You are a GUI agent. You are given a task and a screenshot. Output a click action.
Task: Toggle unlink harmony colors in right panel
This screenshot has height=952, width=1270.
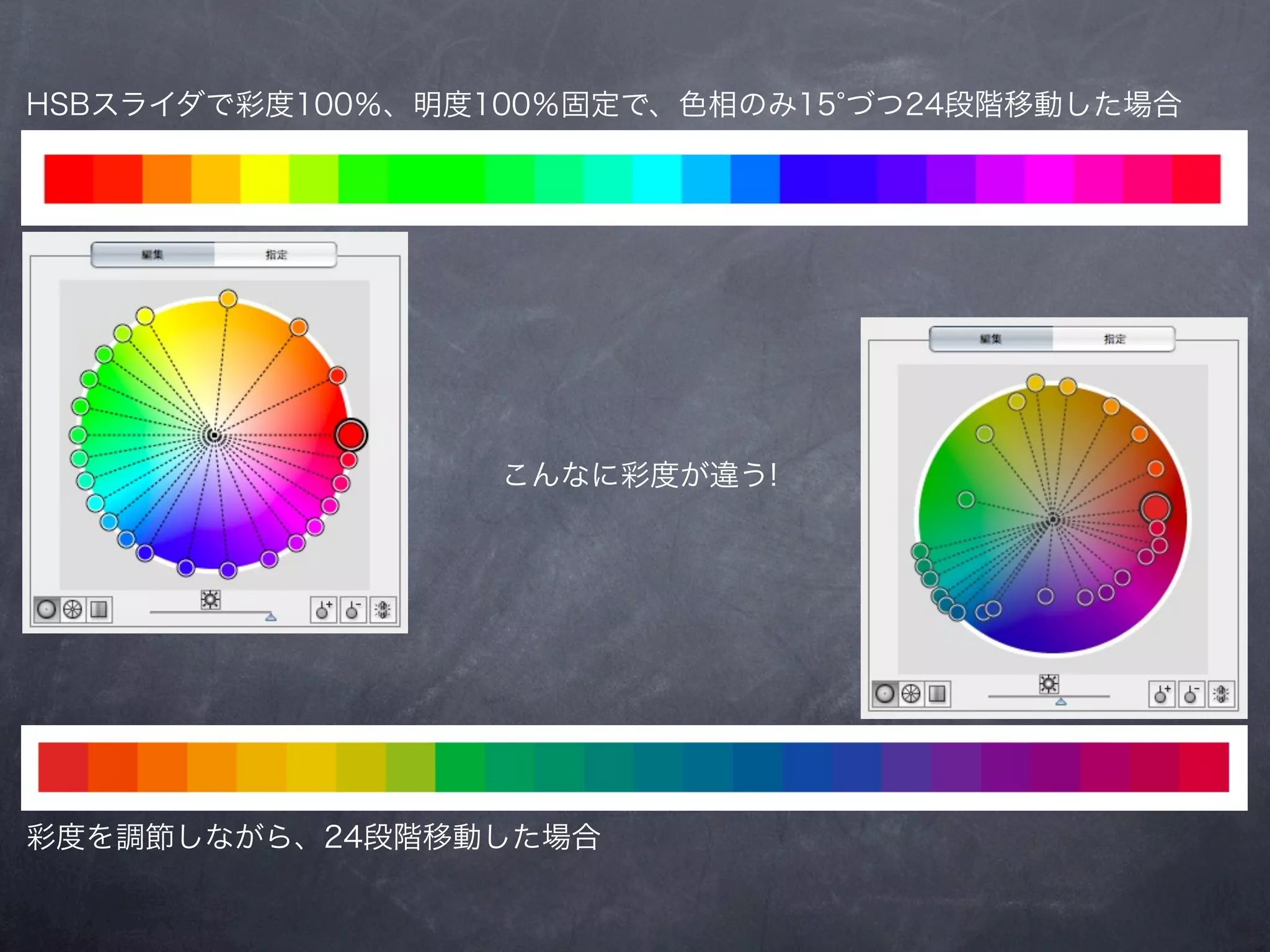click(1222, 694)
